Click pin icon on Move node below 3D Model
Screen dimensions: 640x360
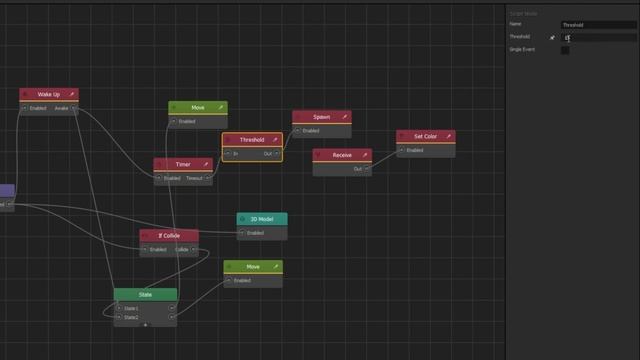point(276,267)
